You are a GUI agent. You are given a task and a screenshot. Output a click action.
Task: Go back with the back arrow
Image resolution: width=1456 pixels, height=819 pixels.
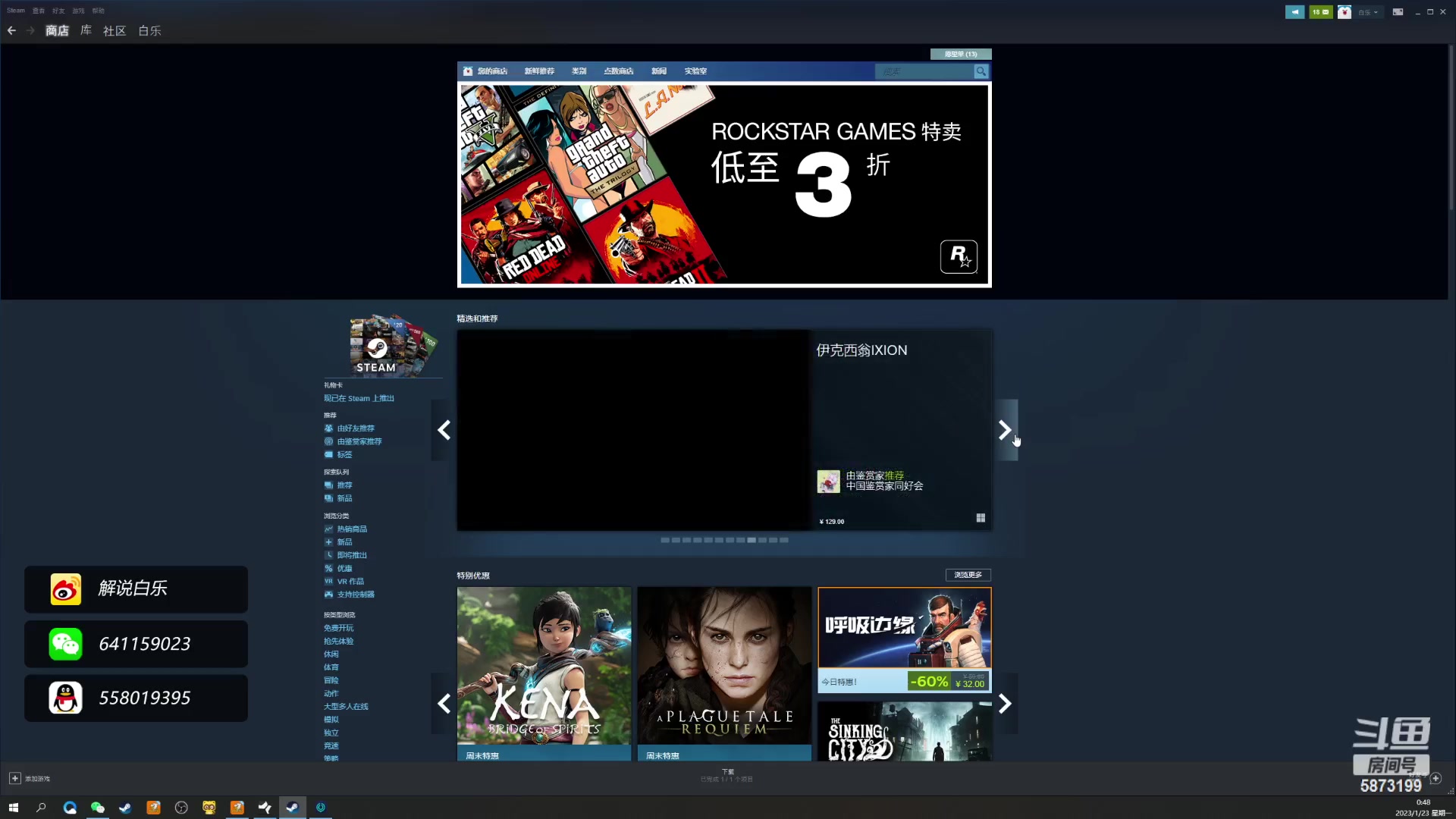tap(11, 30)
